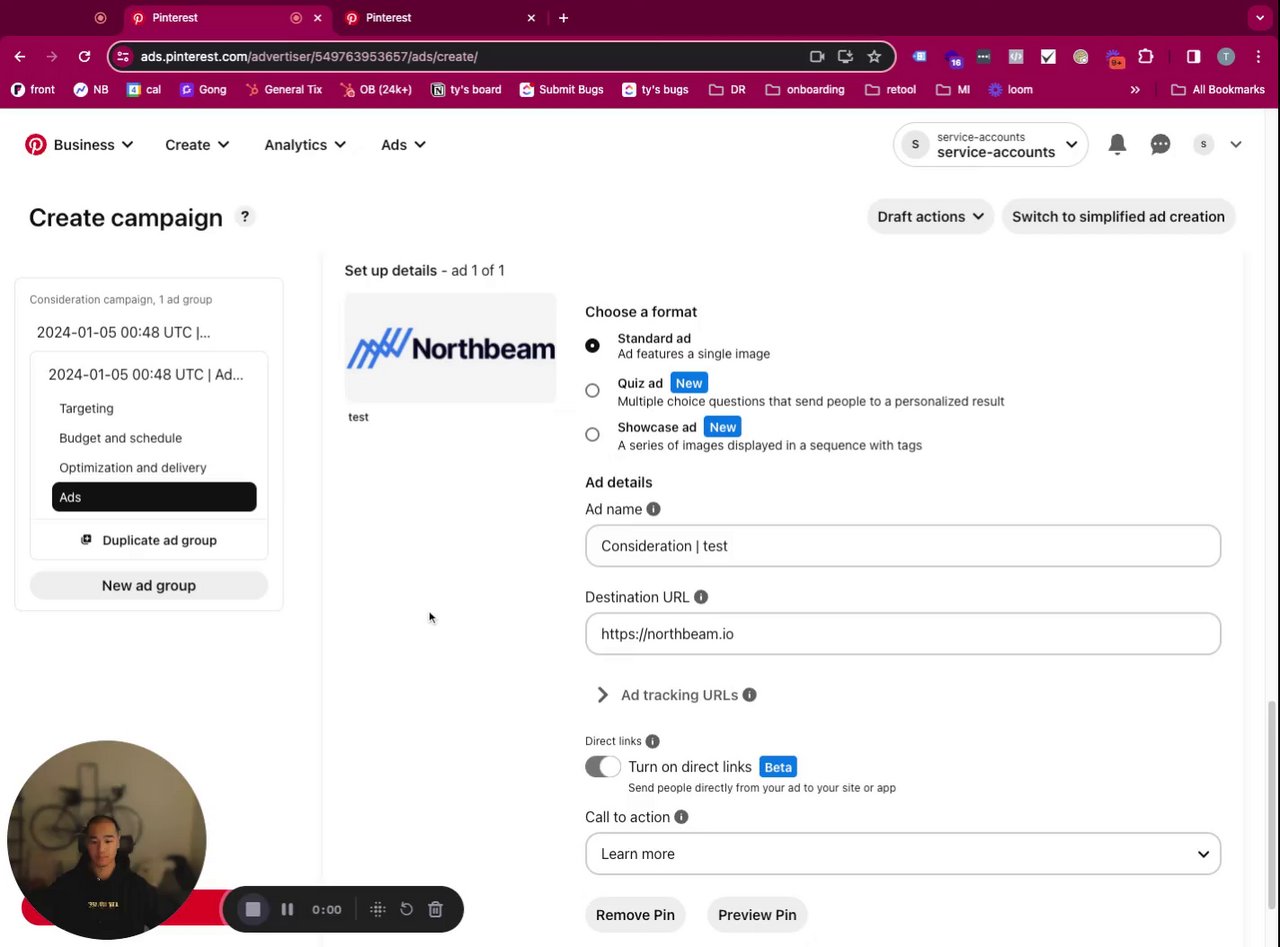Select the Quiz ad format
This screenshot has height=947, width=1280.
[592, 391]
